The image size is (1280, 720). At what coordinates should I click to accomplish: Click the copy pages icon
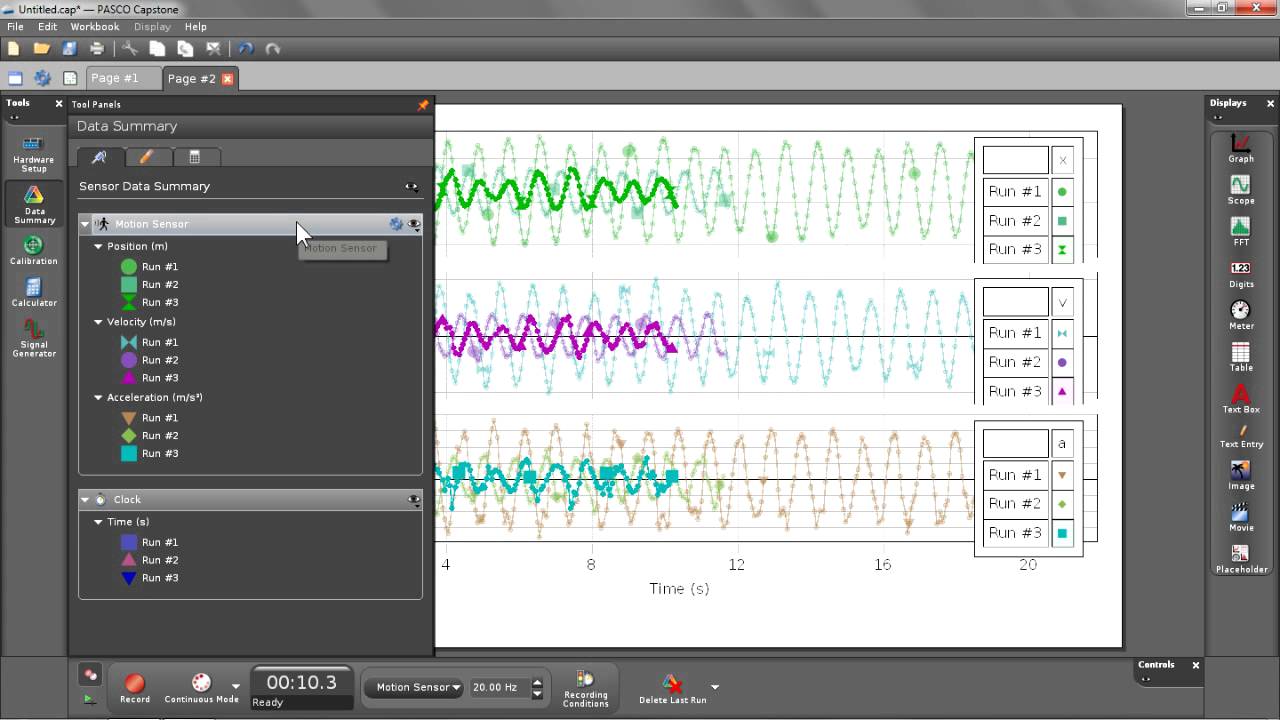(x=157, y=48)
